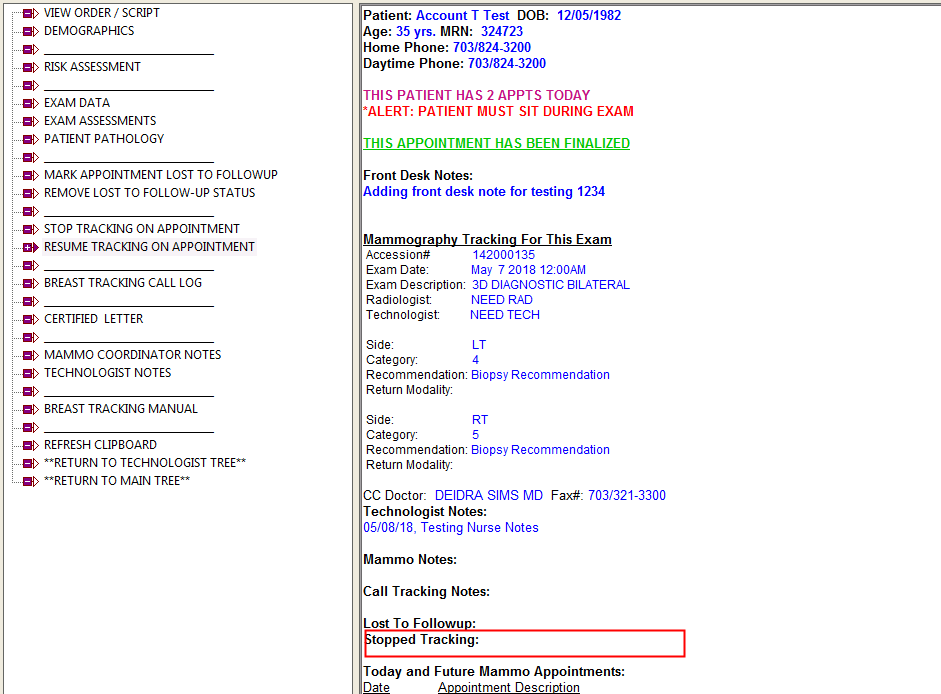Click THIS APPOINTMENT HAS BEEN FINALIZED link

[x=496, y=144]
